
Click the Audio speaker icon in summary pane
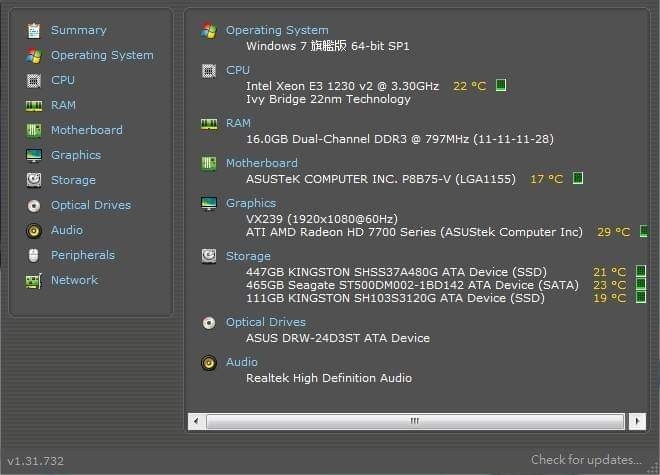click(x=209, y=363)
